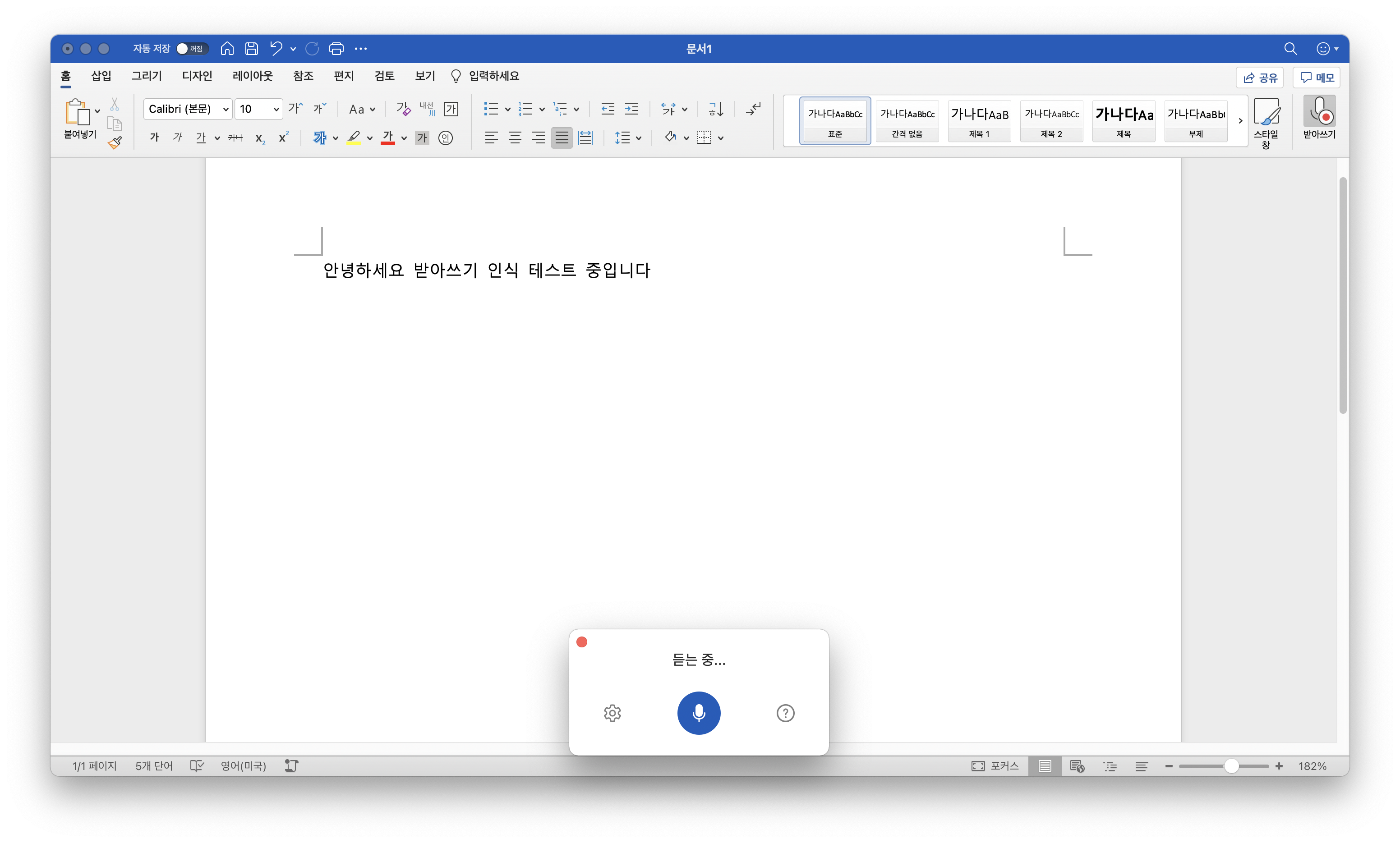Toggle the 자동 저장 autosave switch

pyautogui.click(x=192, y=49)
